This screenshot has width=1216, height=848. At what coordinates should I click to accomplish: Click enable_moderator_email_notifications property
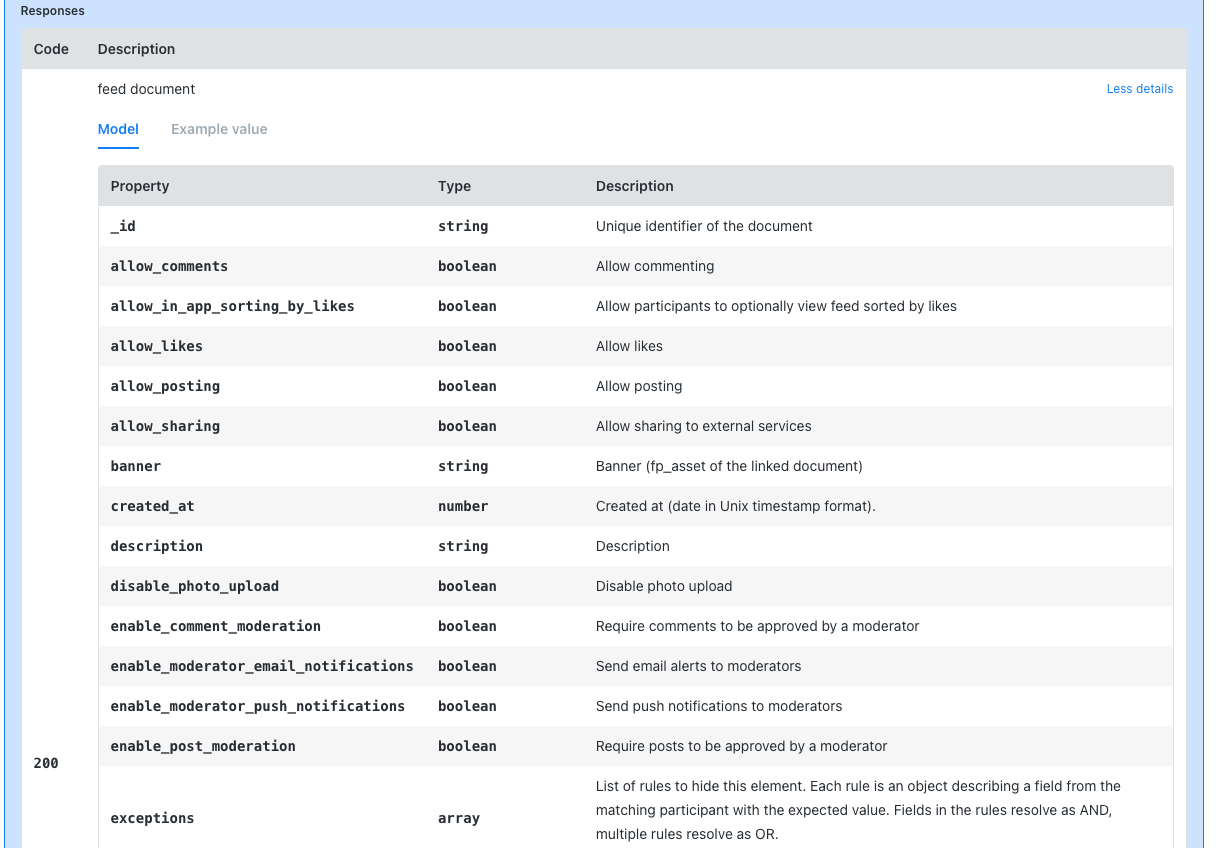click(262, 666)
